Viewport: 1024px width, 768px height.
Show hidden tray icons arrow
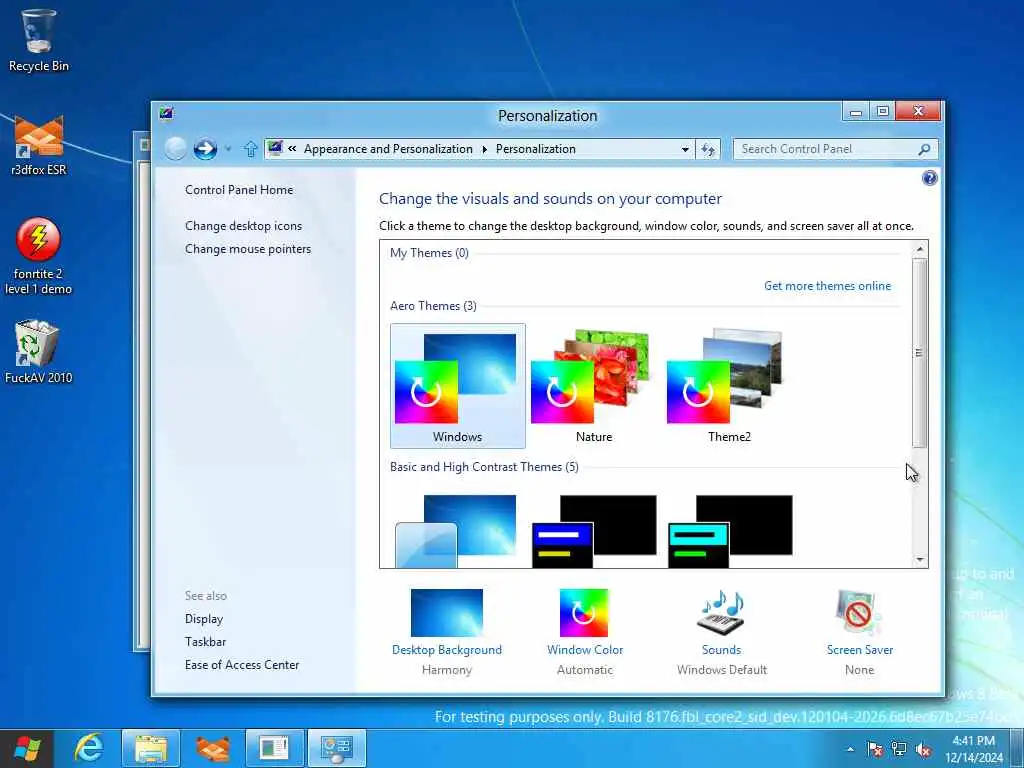[850, 750]
